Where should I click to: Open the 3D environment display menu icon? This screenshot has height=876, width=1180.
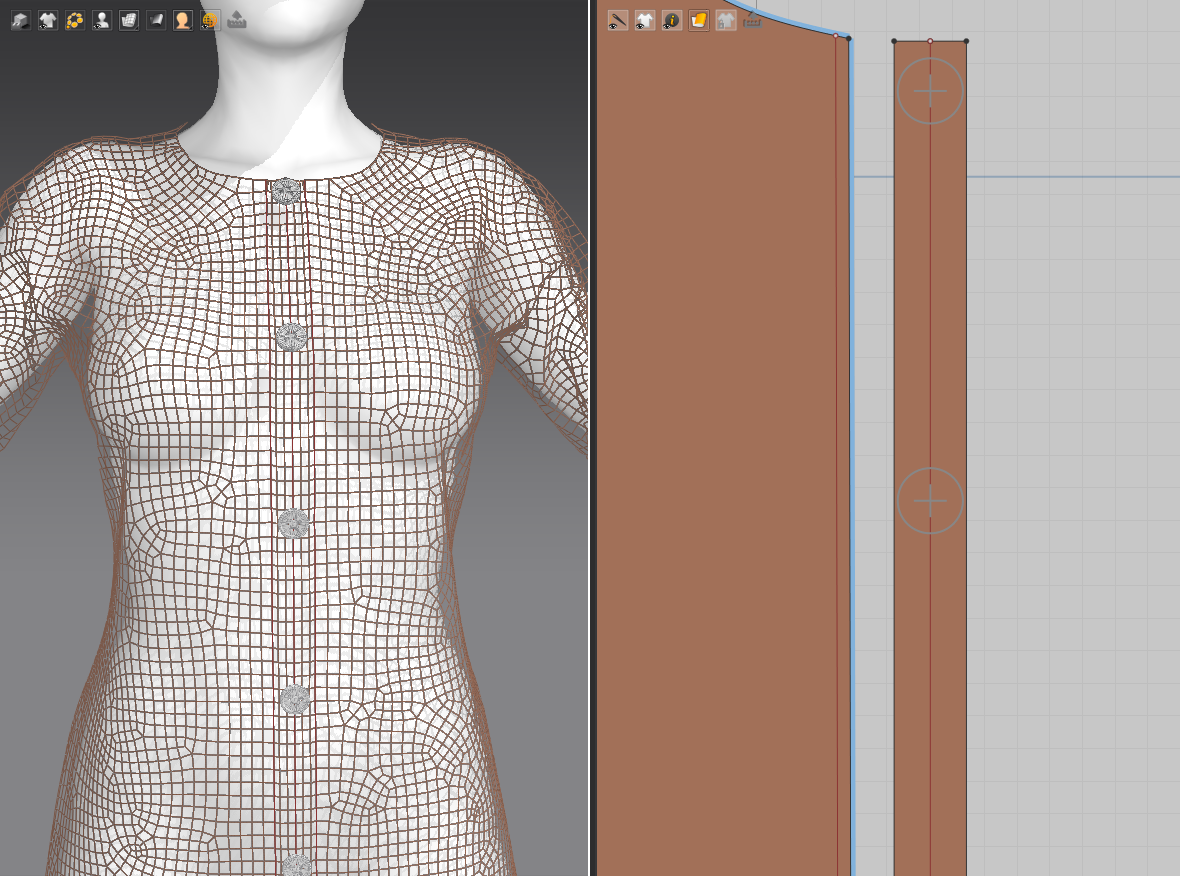[20, 20]
